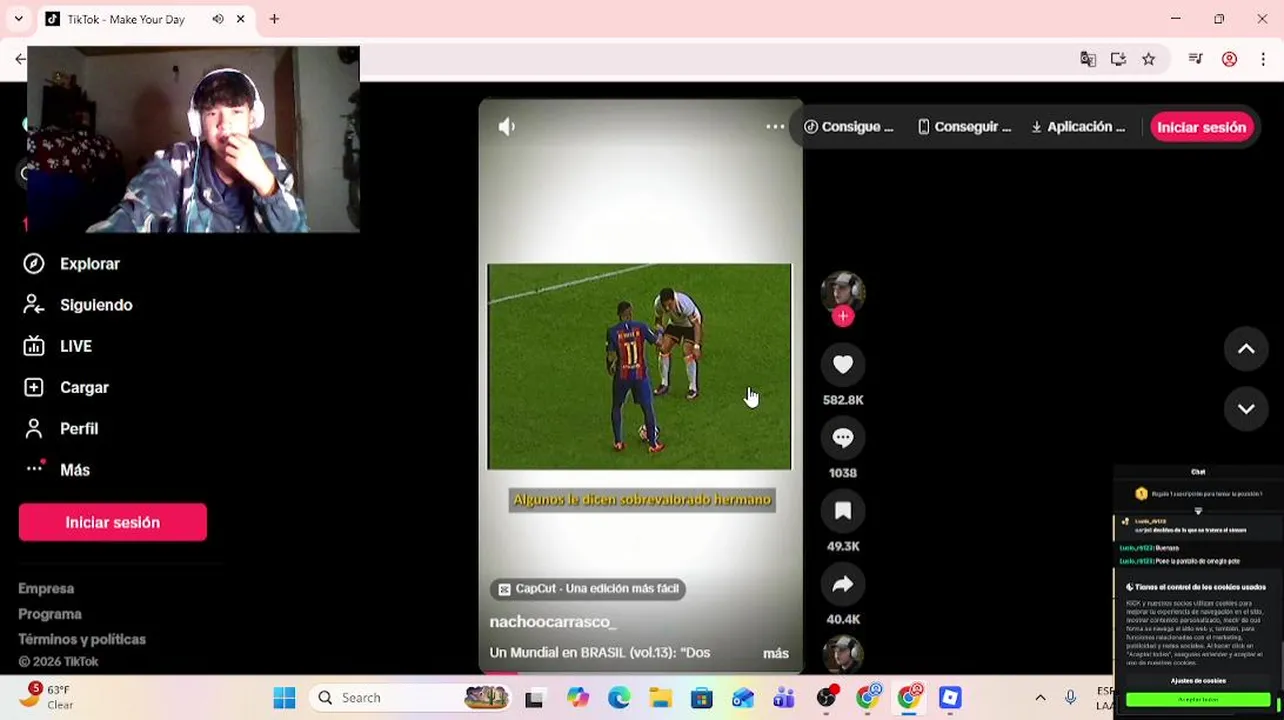Open the Roblox icon on the taskbar
The image size is (1284, 720).
pos(950,698)
